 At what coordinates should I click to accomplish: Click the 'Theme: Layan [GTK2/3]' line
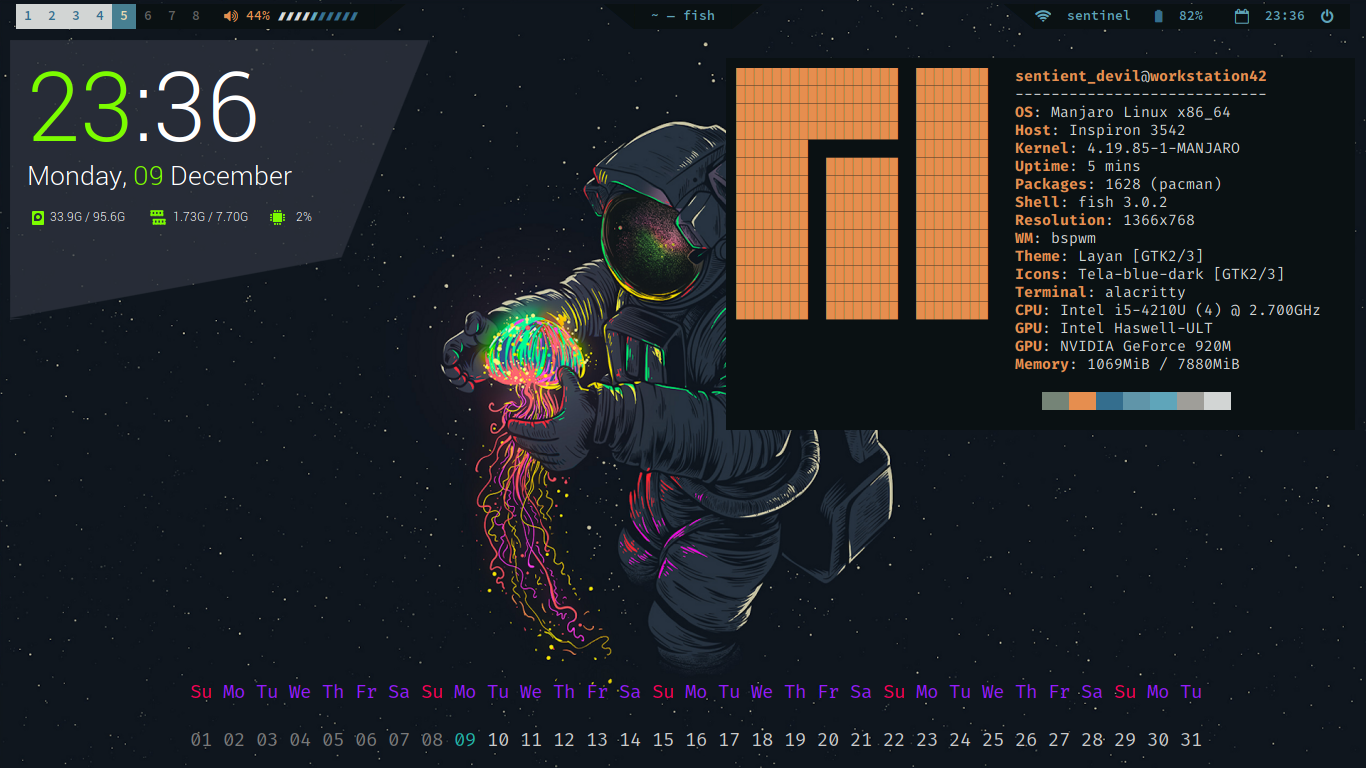tap(1109, 256)
